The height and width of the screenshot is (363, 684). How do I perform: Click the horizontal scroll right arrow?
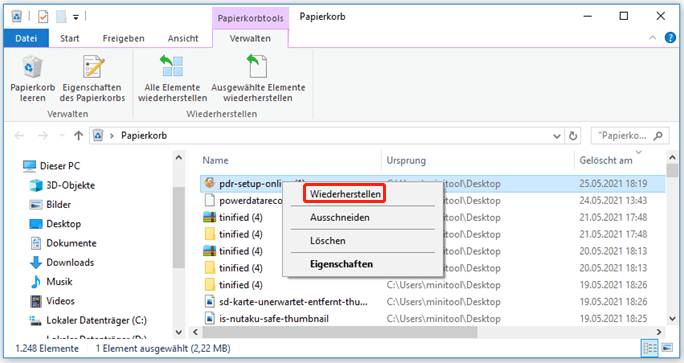pyautogui.click(x=659, y=332)
